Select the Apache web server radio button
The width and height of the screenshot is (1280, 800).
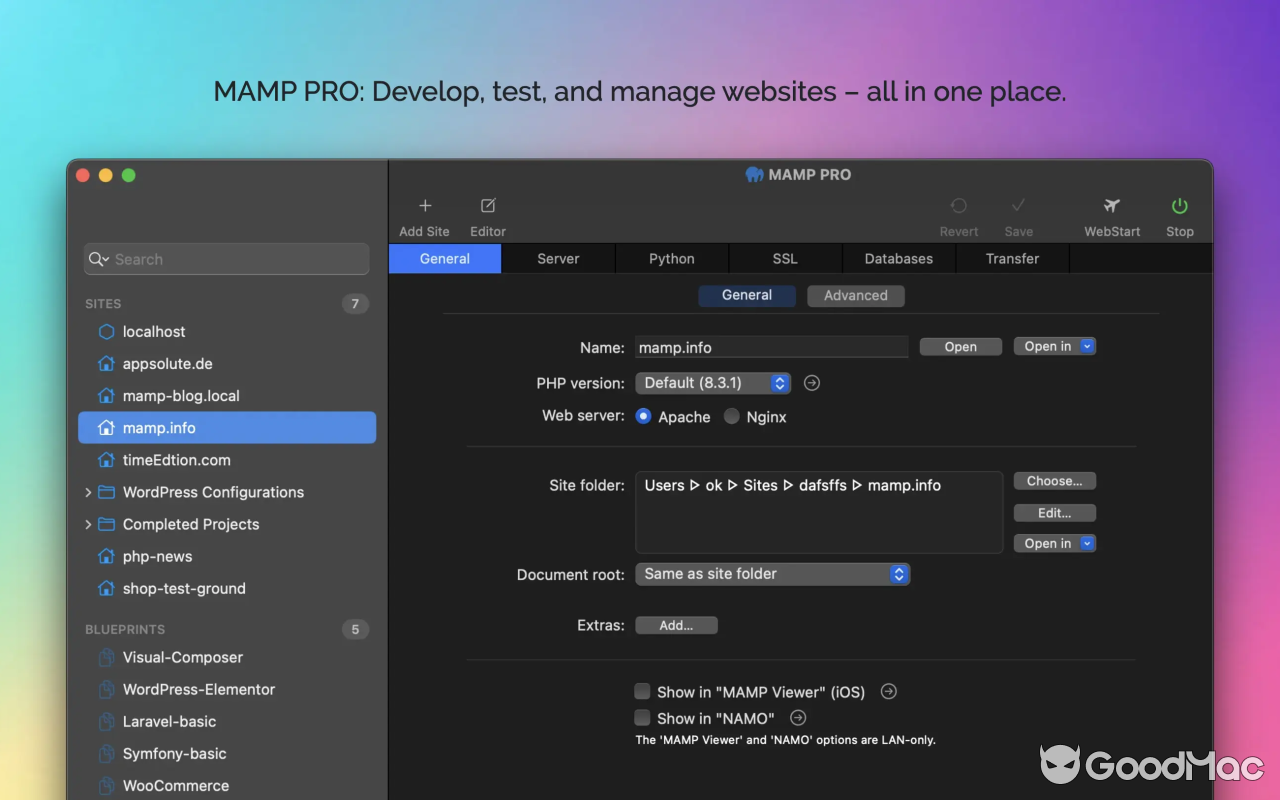pos(643,416)
